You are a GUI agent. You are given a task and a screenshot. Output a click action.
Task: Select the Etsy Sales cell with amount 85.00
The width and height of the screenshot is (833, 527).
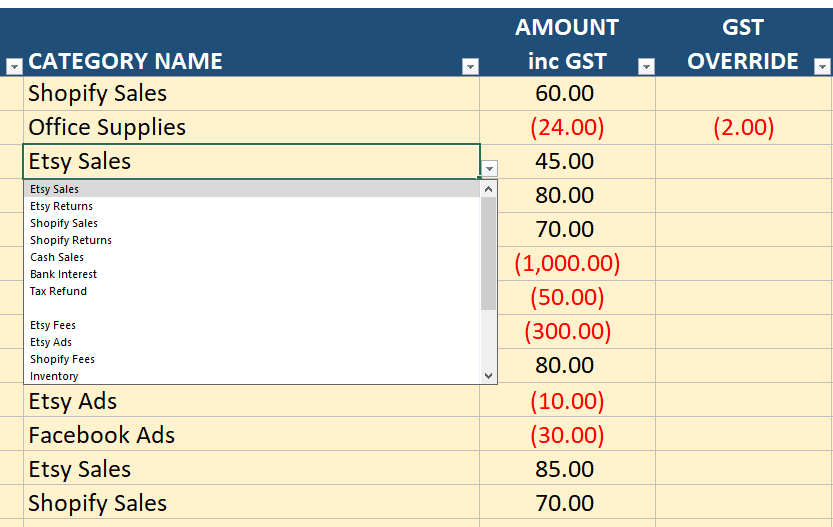(251, 469)
